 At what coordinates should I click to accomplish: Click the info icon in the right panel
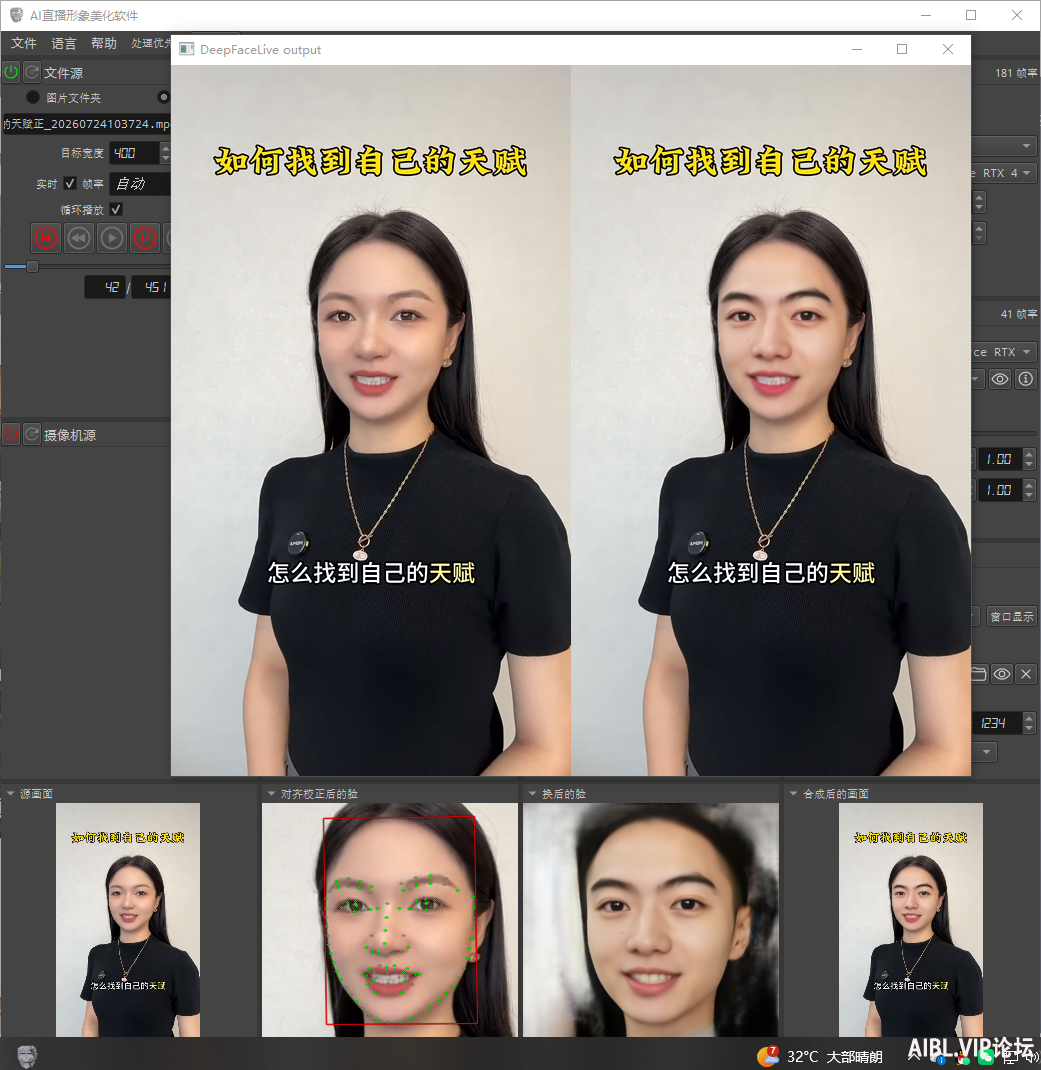1025,379
